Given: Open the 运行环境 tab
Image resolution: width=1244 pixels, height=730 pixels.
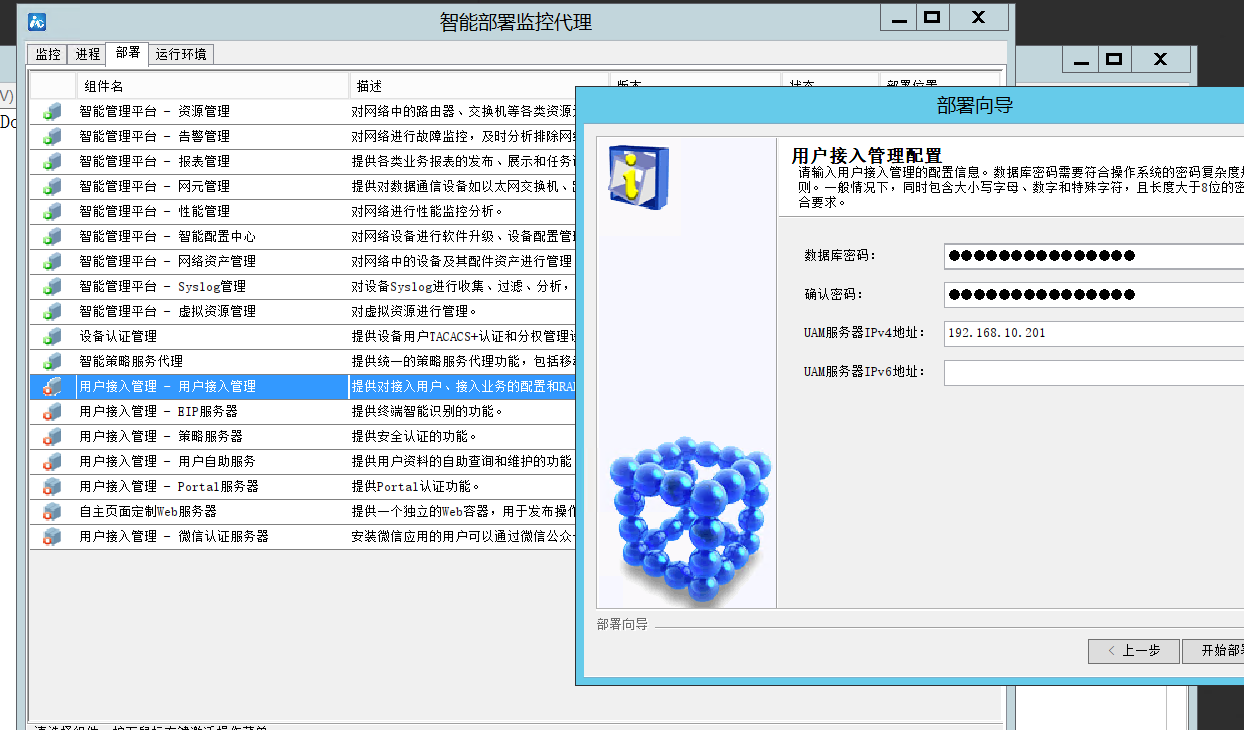Looking at the screenshot, I should [x=181, y=54].
